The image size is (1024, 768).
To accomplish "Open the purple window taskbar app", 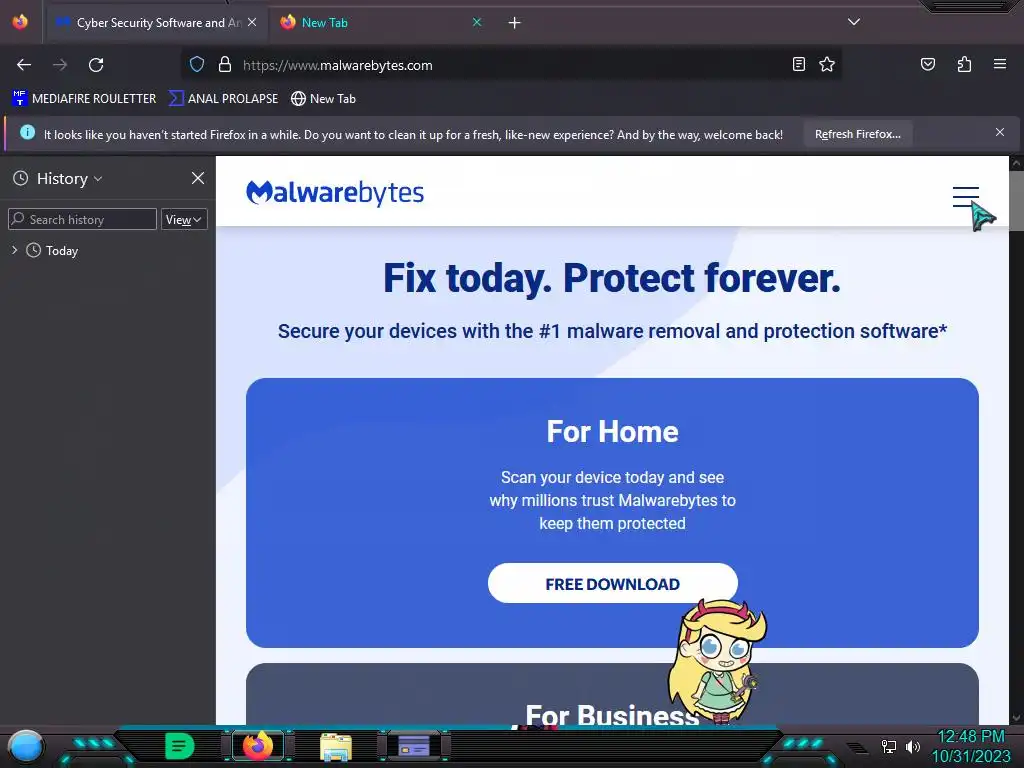I will tap(413, 746).
